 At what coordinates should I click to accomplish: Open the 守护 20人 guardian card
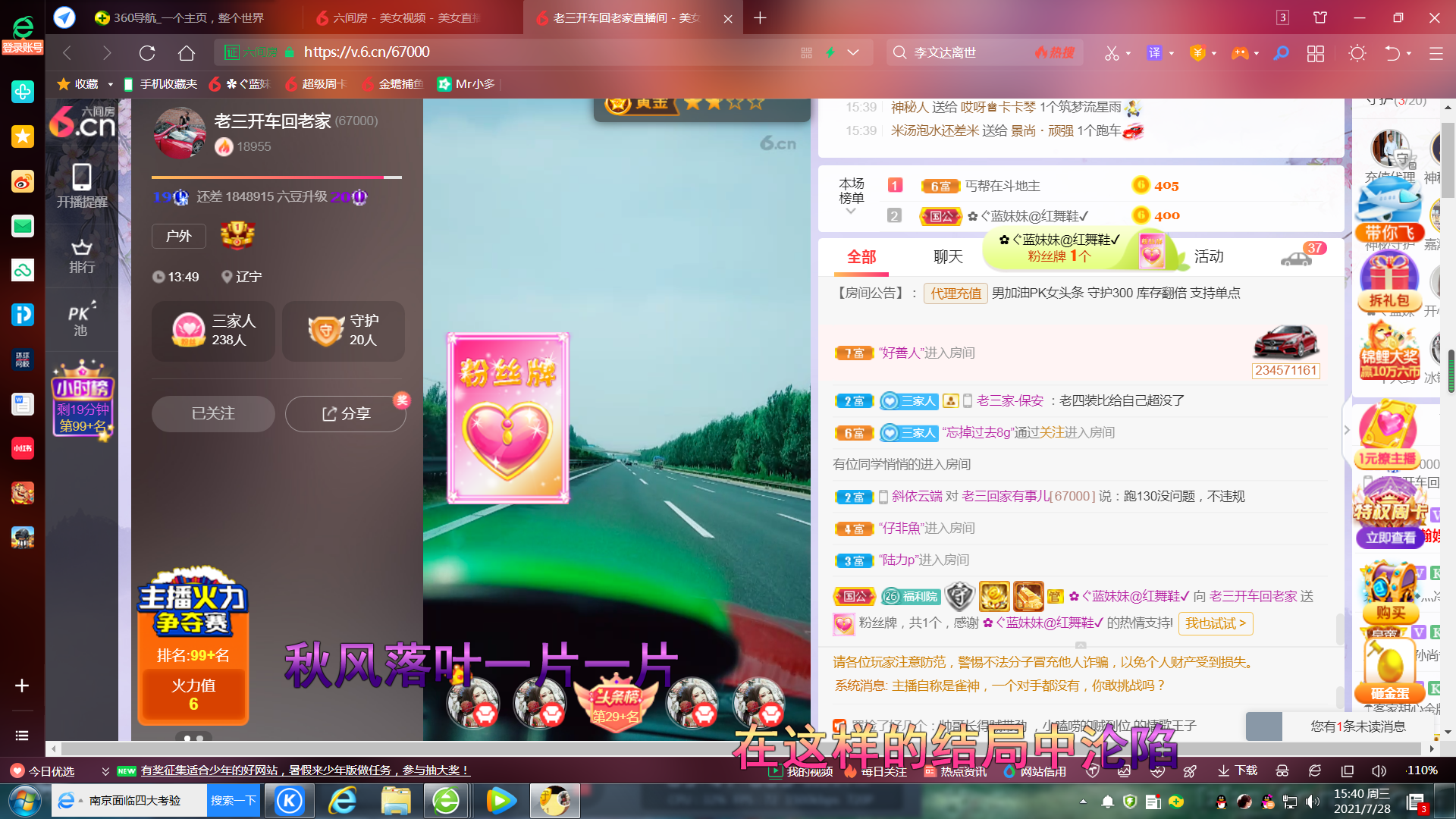point(344,331)
